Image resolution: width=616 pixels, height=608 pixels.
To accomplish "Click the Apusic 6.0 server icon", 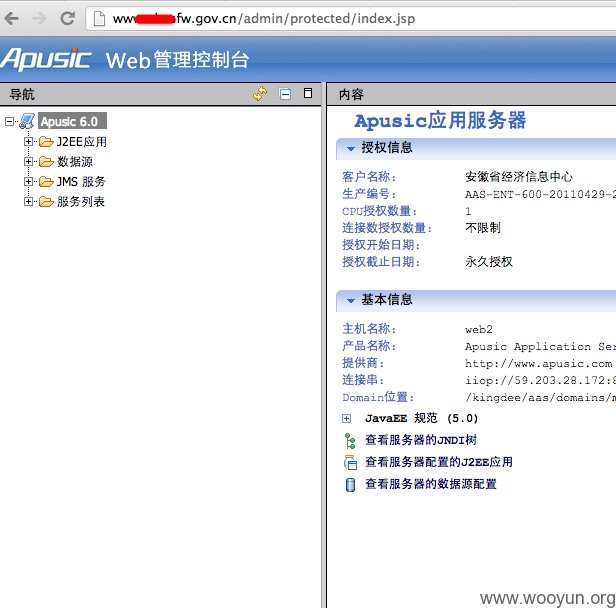I will (27, 121).
